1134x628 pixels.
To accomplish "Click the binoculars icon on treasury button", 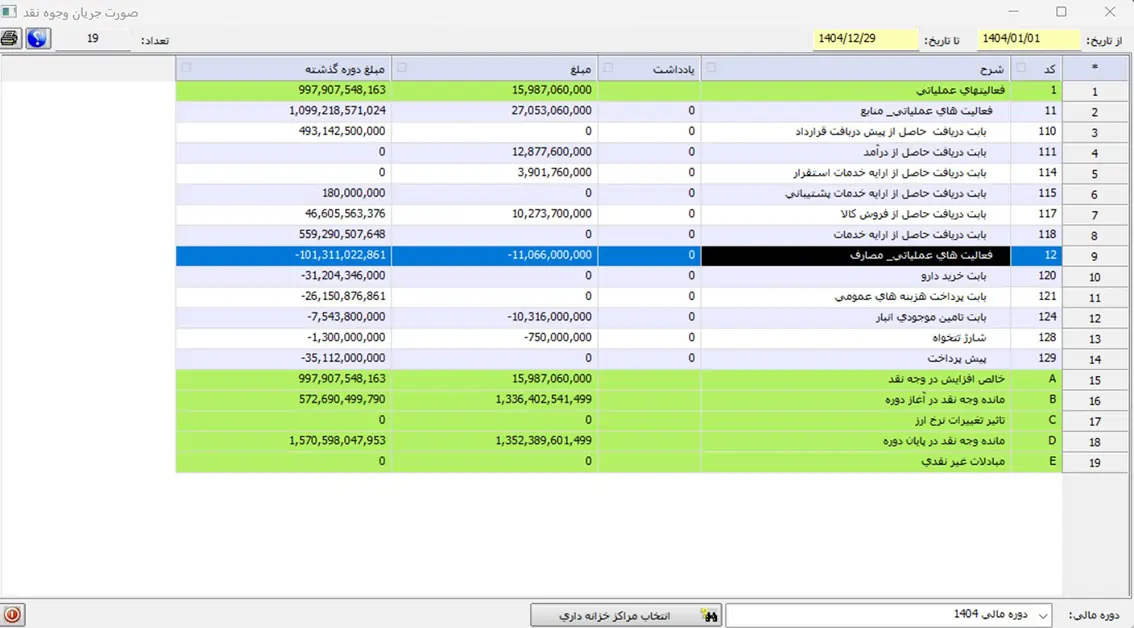I will pos(710,616).
